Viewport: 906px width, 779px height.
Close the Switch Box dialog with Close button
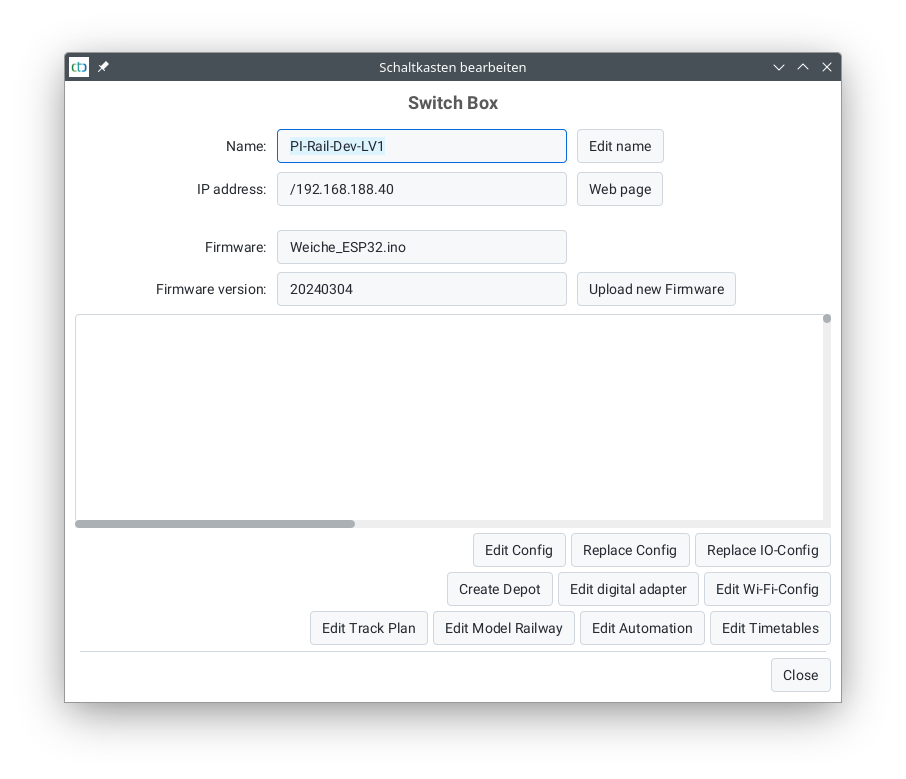800,675
